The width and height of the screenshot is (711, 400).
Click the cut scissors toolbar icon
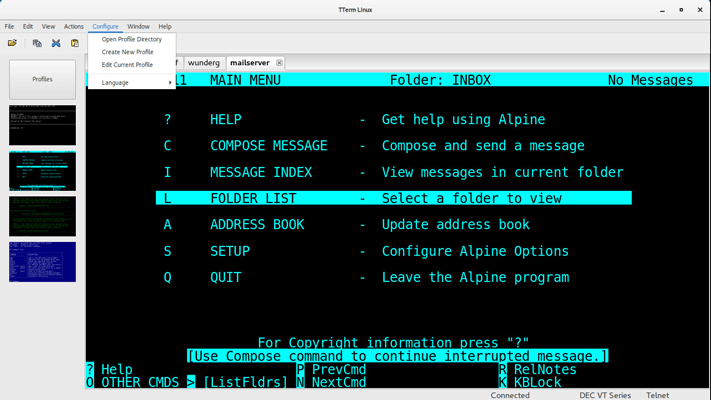56,43
